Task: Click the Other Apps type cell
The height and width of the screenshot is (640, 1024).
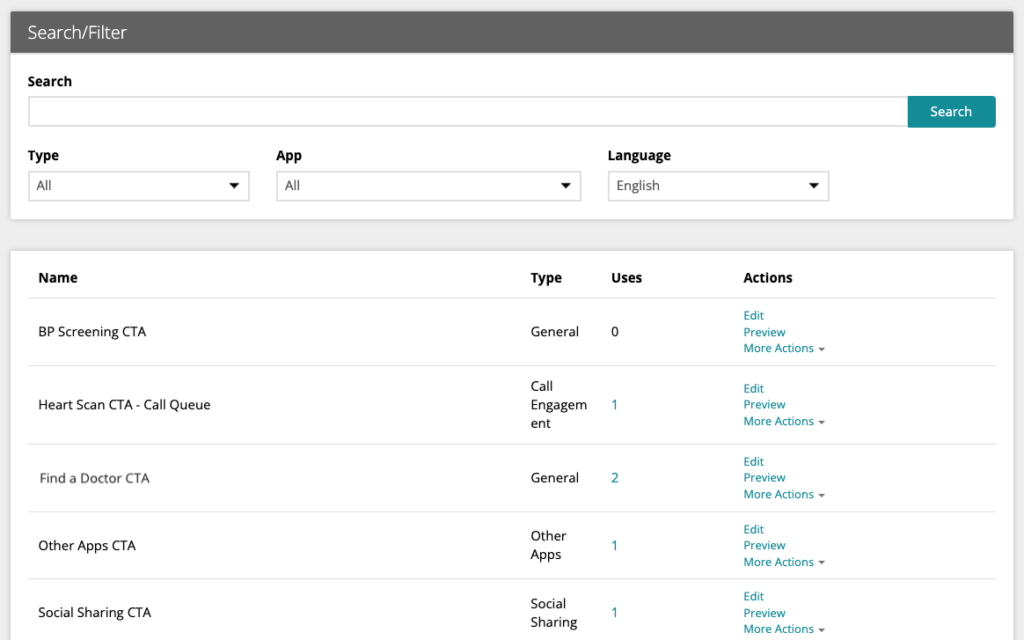Action: tap(548, 545)
